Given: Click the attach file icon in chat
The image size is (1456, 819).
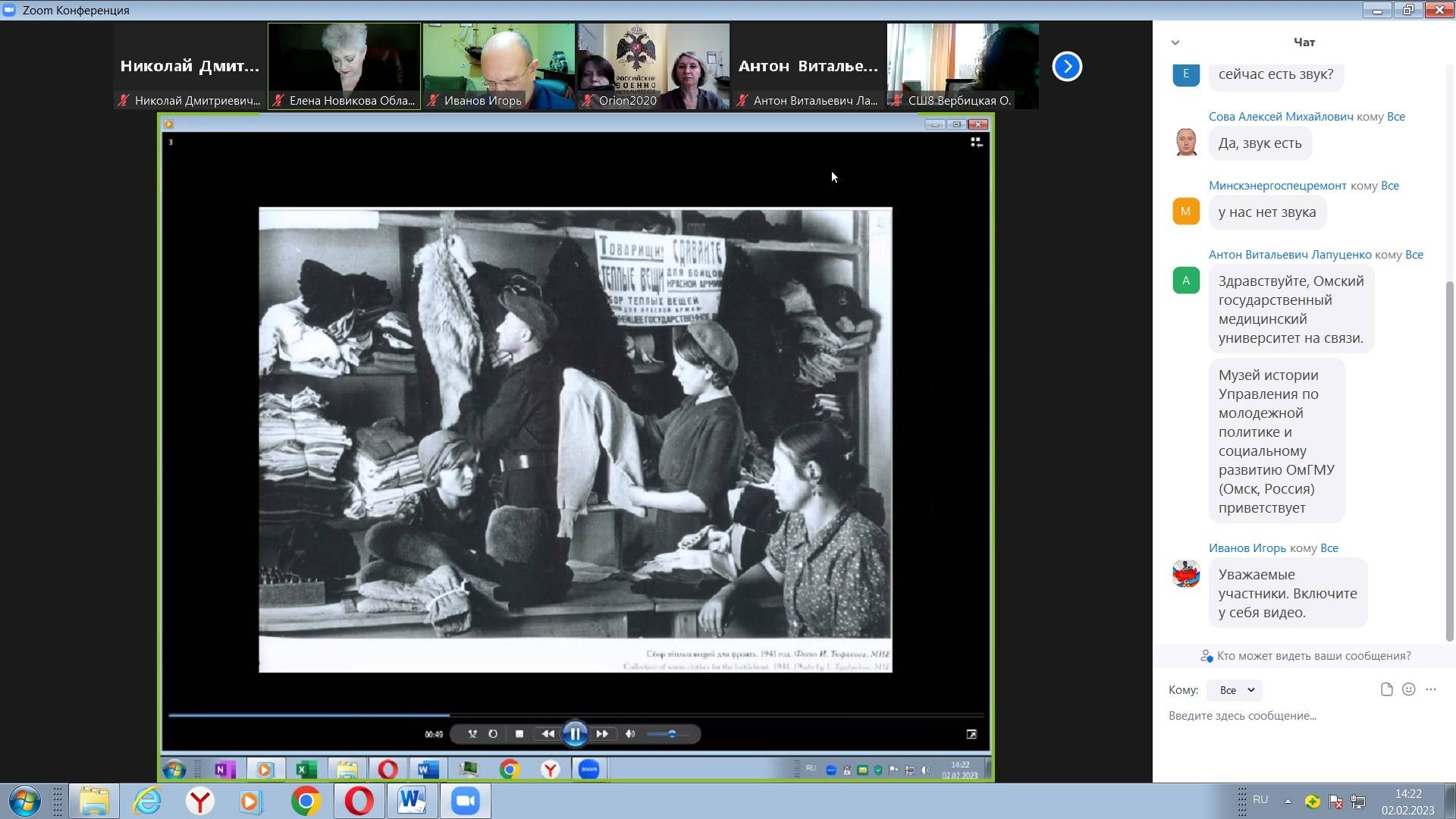Looking at the screenshot, I should (1386, 689).
